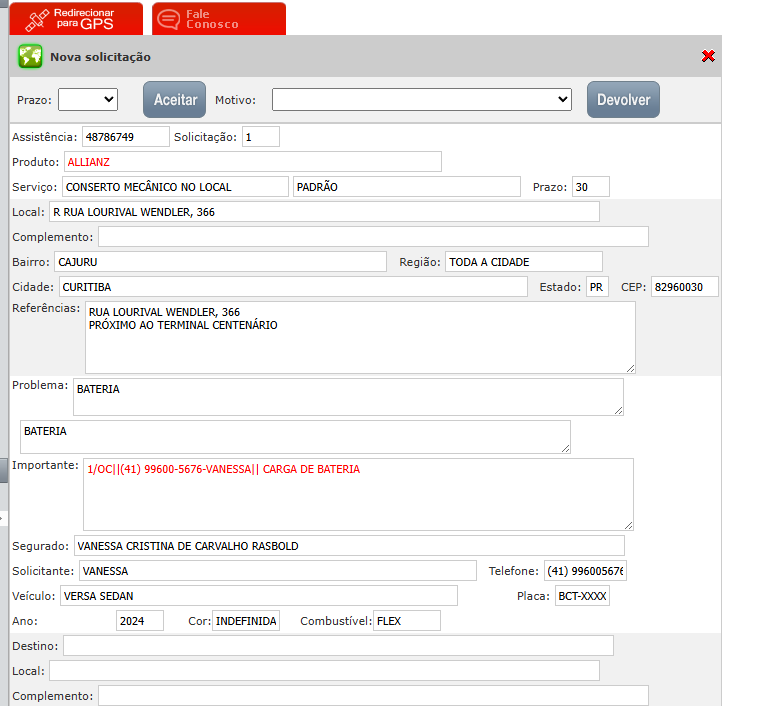Screen dimensions: 763x706
Task: Click the Combustível field showing FLEX
Action: (x=407, y=621)
